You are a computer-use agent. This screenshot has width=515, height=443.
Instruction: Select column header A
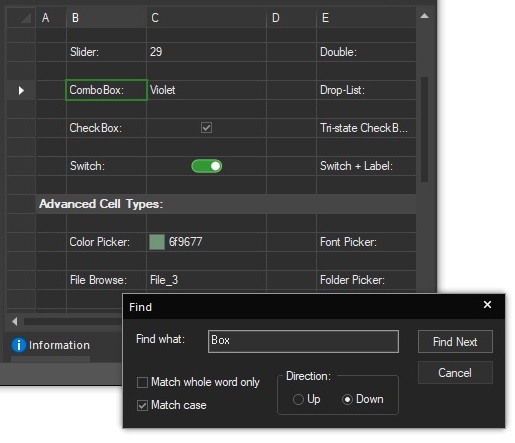pyautogui.click(x=51, y=18)
